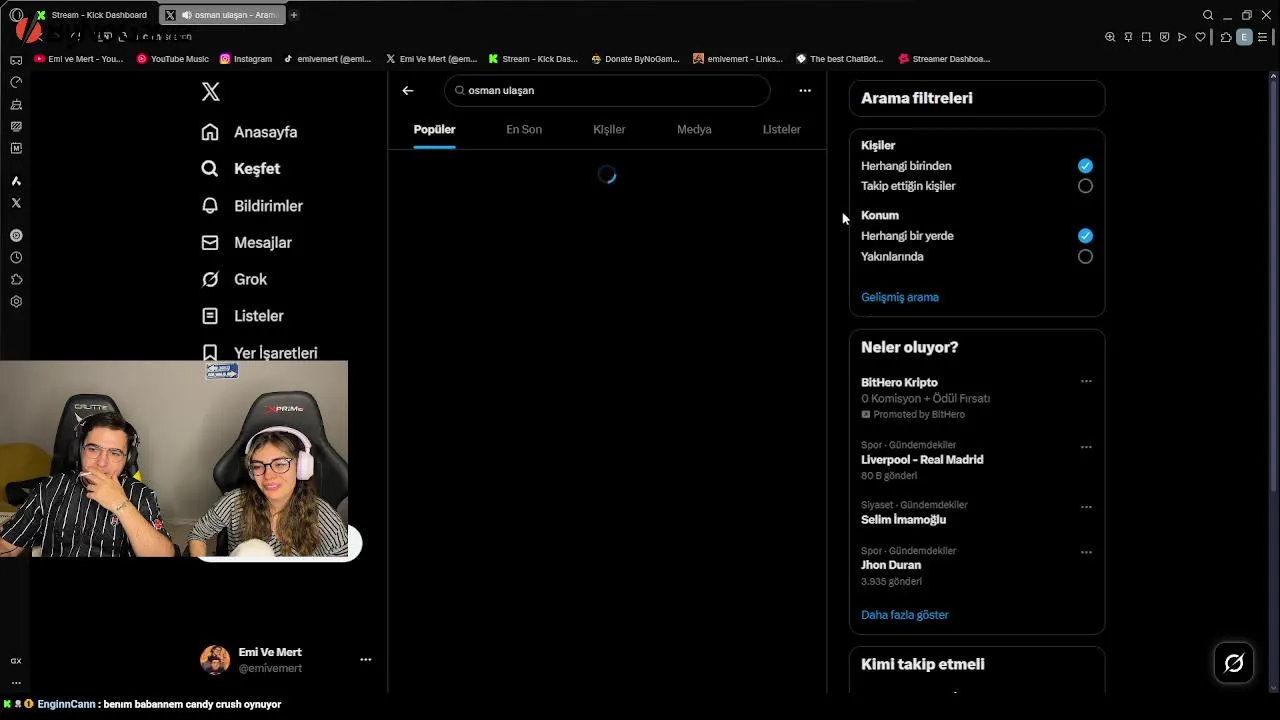Screen dimensions: 1280x720
Task: Take a snapshot with the toolbar icon
Action: [1146, 37]
